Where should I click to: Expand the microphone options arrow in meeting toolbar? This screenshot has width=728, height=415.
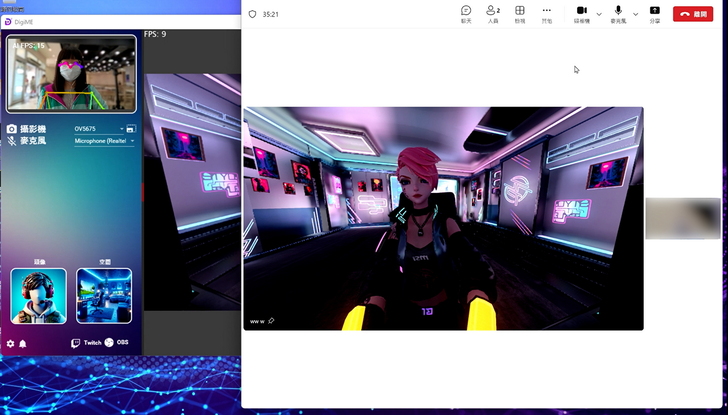[x=636, y=14]
